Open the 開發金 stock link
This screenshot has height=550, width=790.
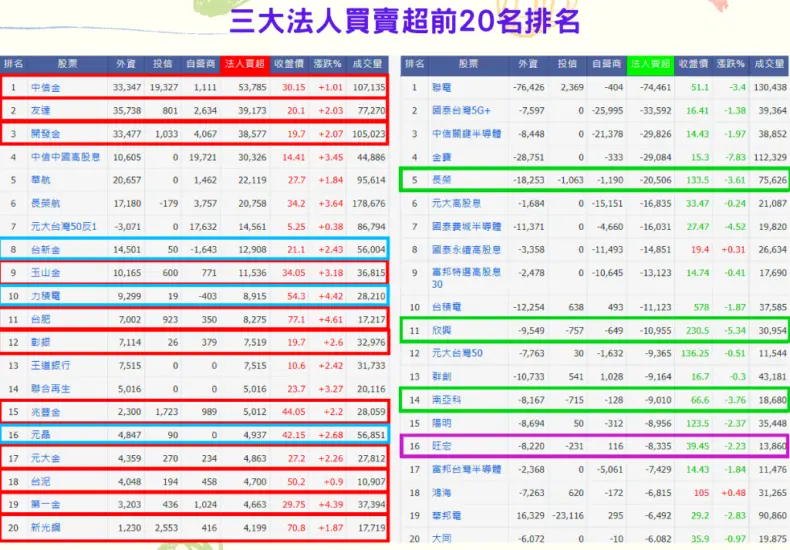[x=45, y=134]
